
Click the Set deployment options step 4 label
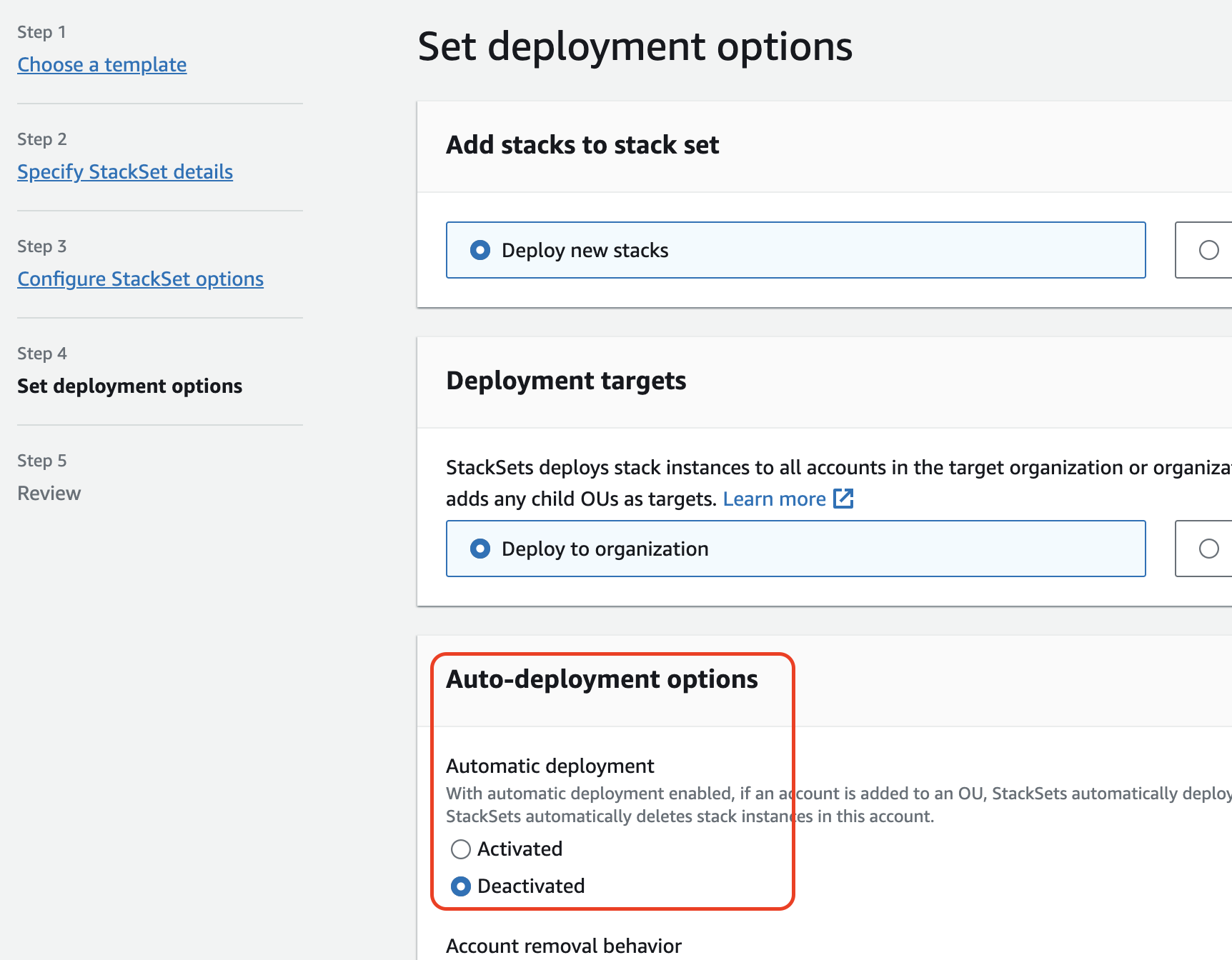point(130,386)
